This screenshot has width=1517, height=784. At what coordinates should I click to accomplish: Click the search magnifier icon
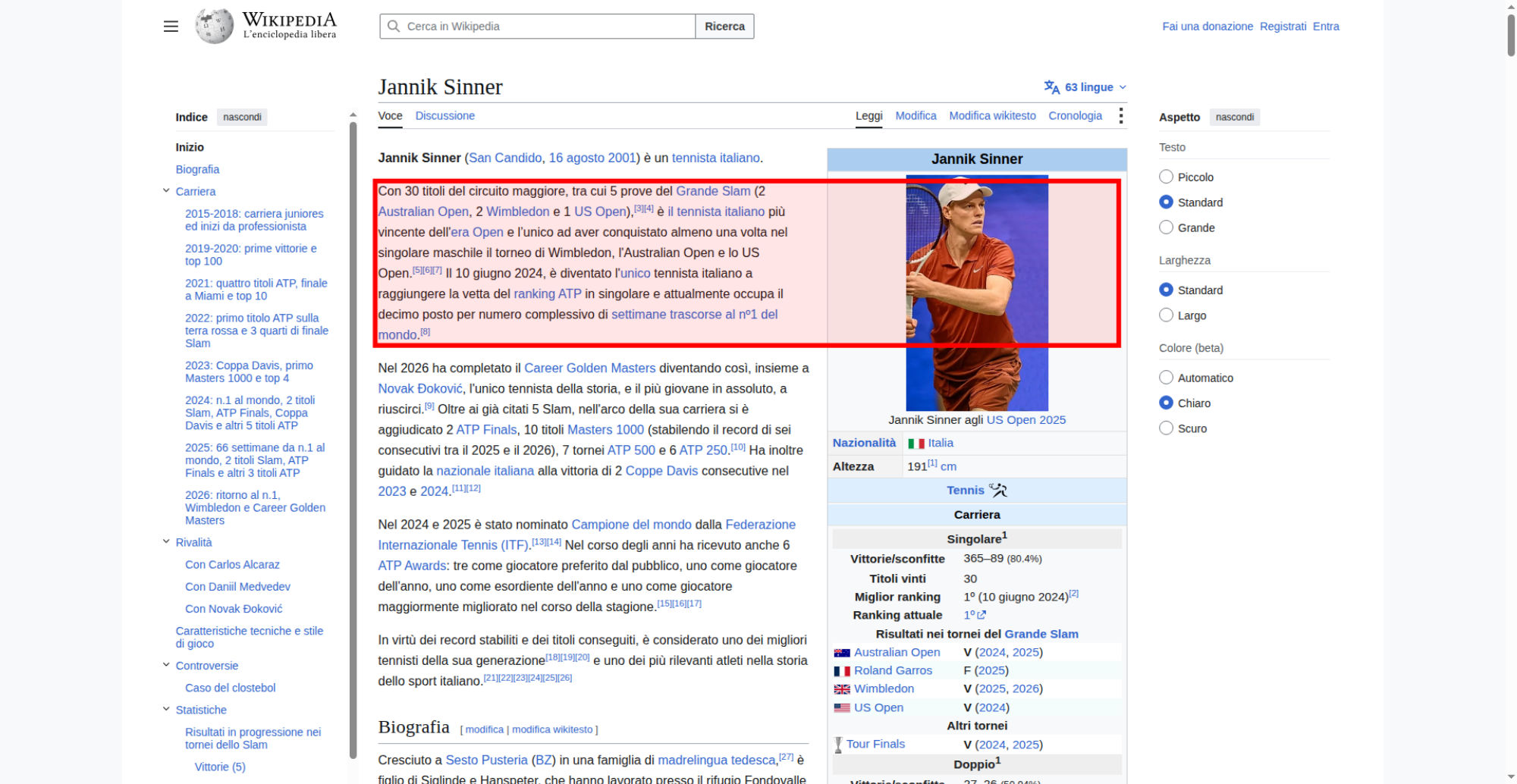point(394,27)
